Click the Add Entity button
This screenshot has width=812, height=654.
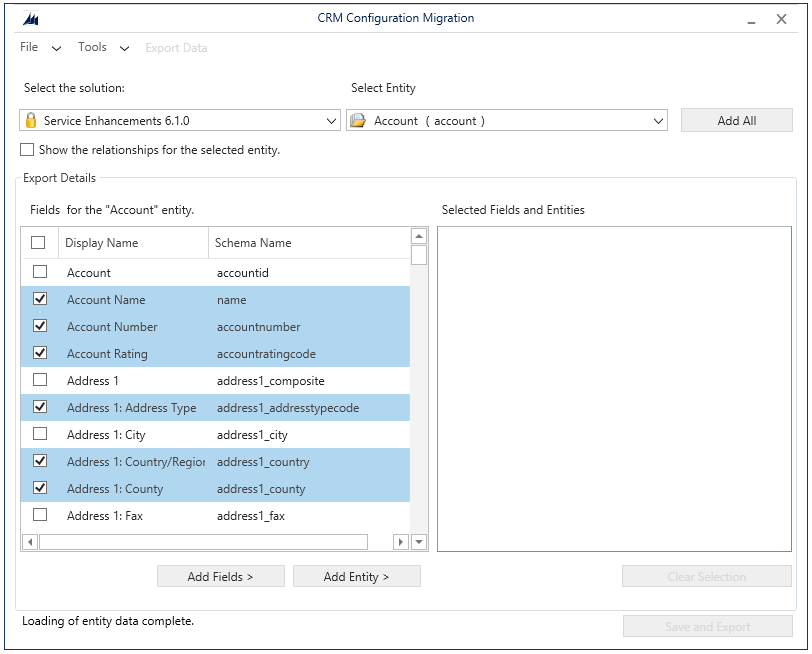tap(356, 576)
